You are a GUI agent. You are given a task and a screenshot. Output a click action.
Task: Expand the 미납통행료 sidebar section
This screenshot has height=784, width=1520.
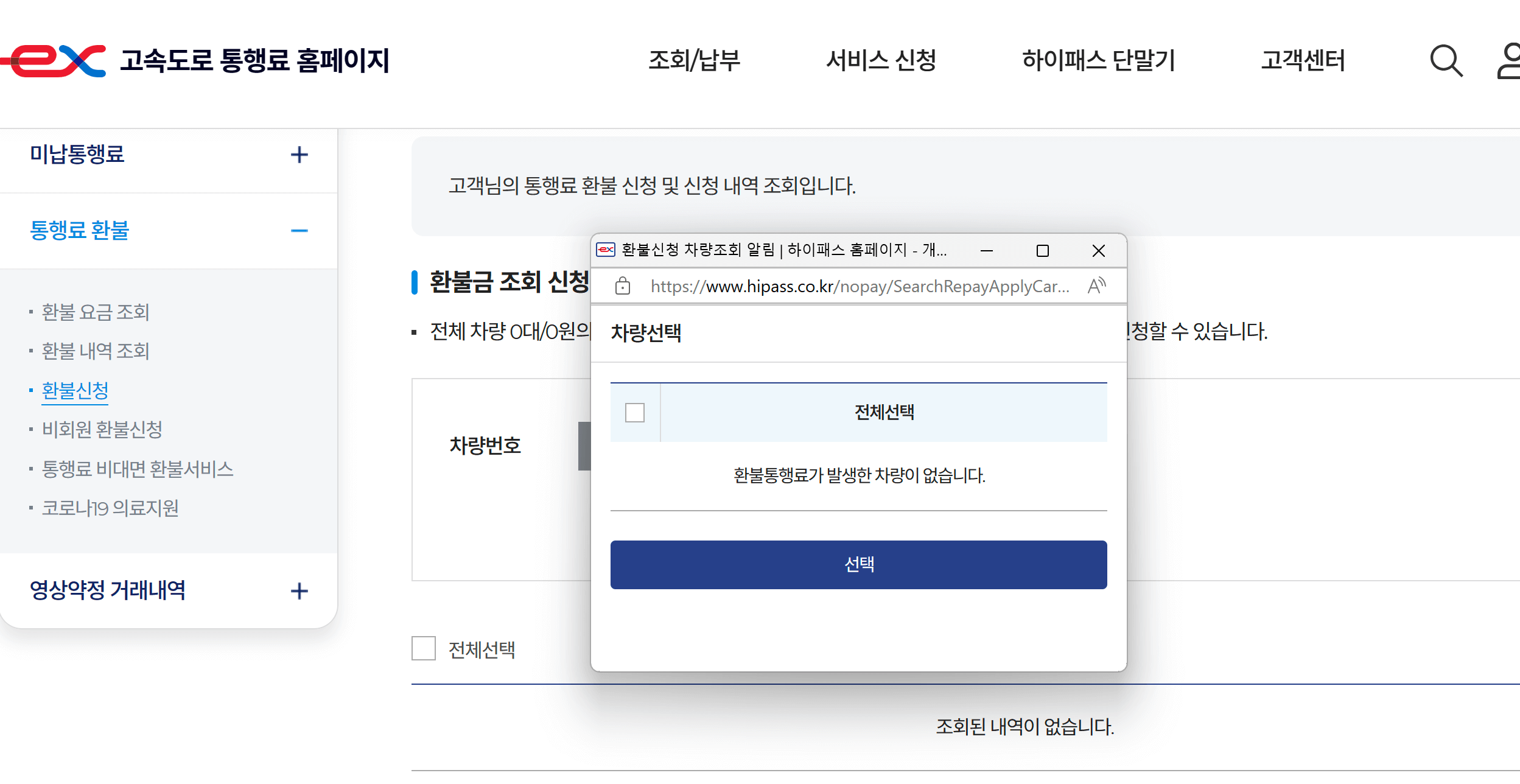pyautogui.click(x=299, y=155)
